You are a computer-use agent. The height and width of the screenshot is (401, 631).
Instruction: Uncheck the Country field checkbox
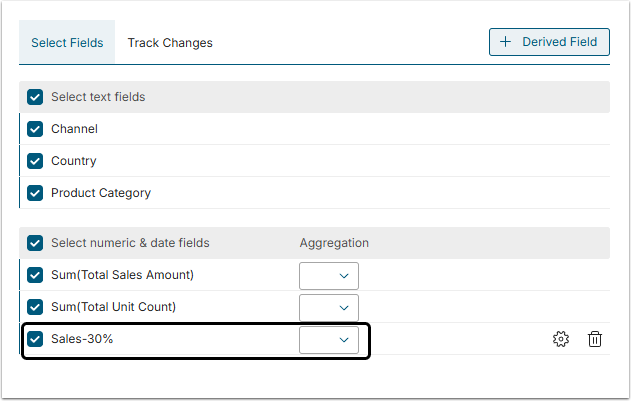[35, 161]
